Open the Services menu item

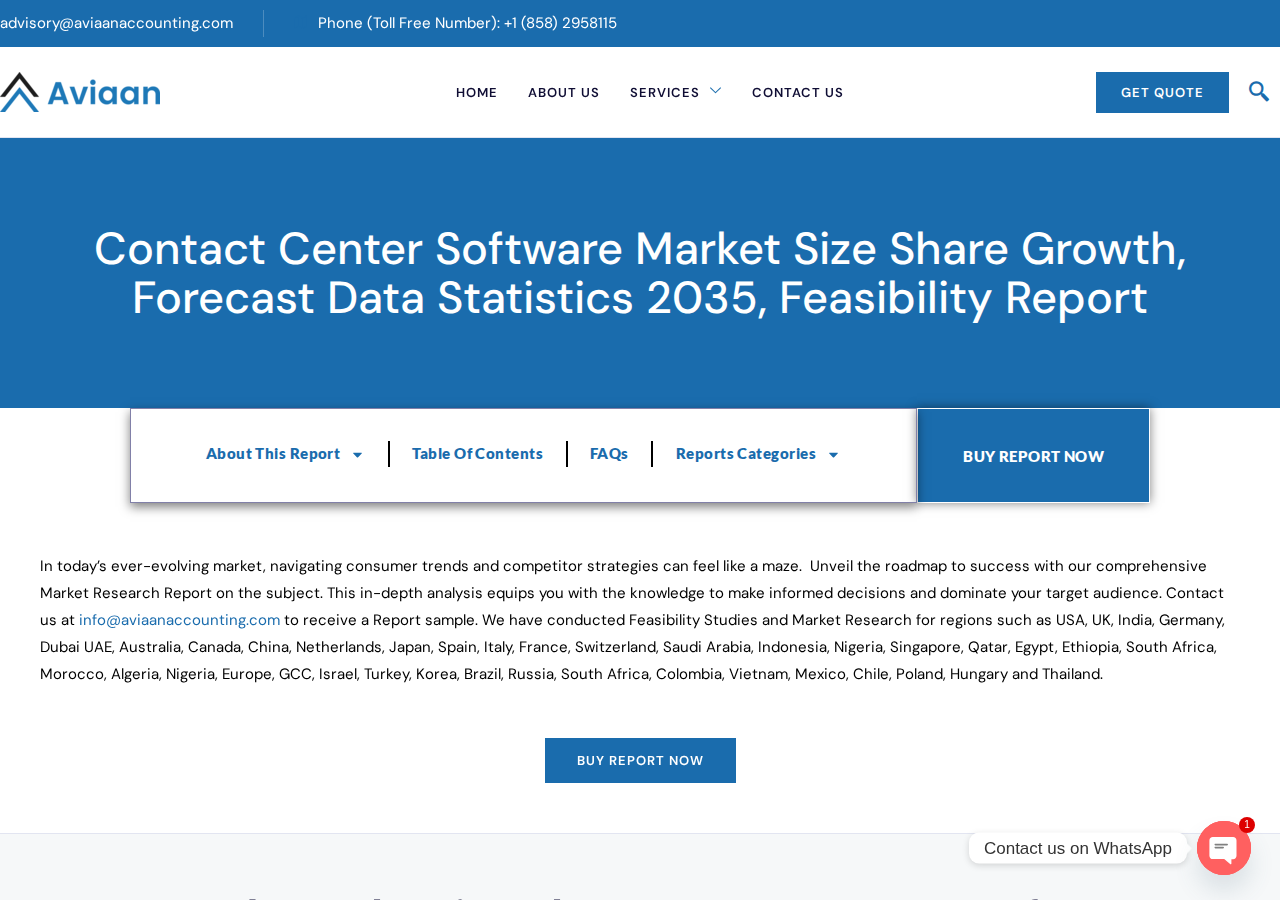(665, 92)
